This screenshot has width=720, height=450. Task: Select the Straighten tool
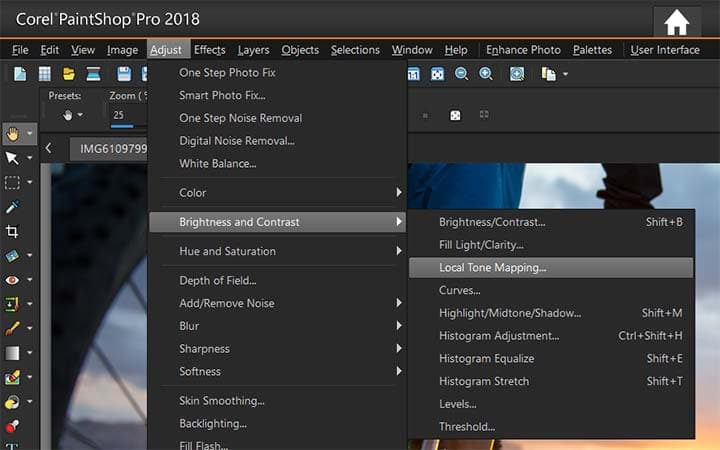[x=12, y=256]
